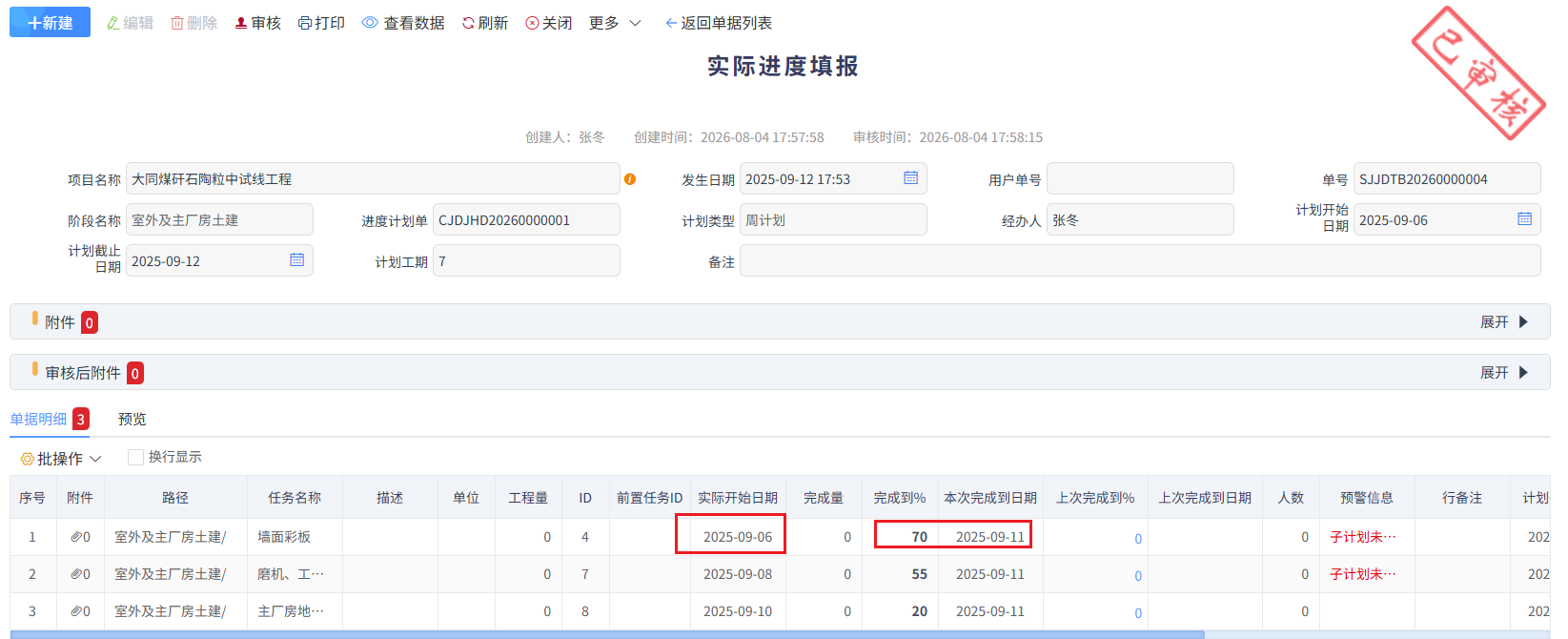The image size is (1568, 639).
Task: Toggle the 换行显示 checkbox
Action: pyautogui.click(x=135, y=458)
